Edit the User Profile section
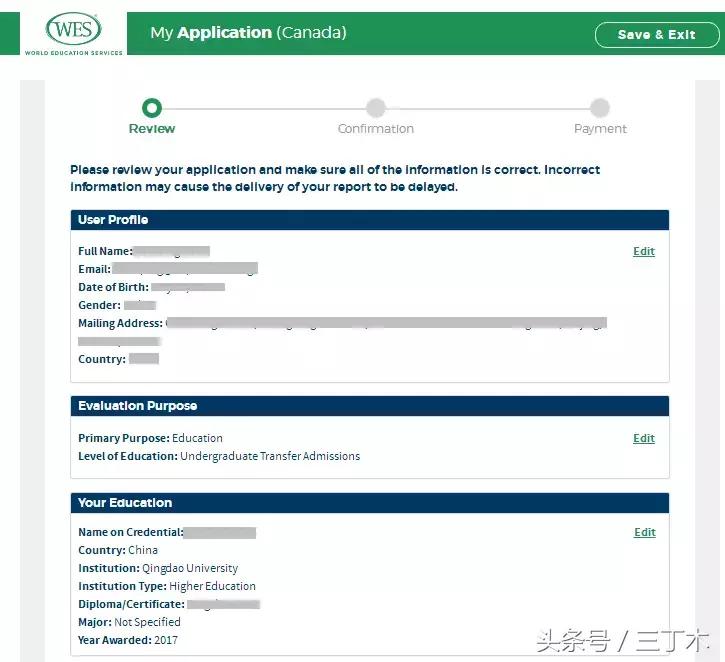Viewport: 725px width, 662px height. 644,251
